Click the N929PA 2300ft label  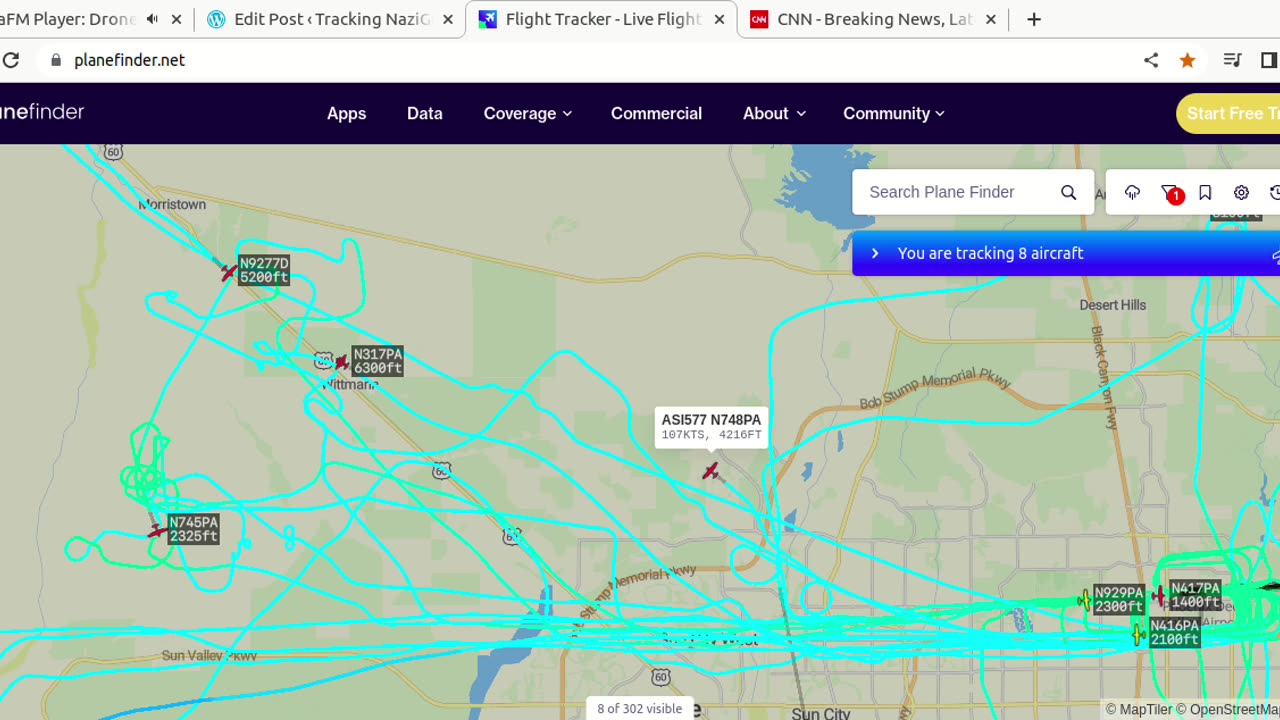1119,600
